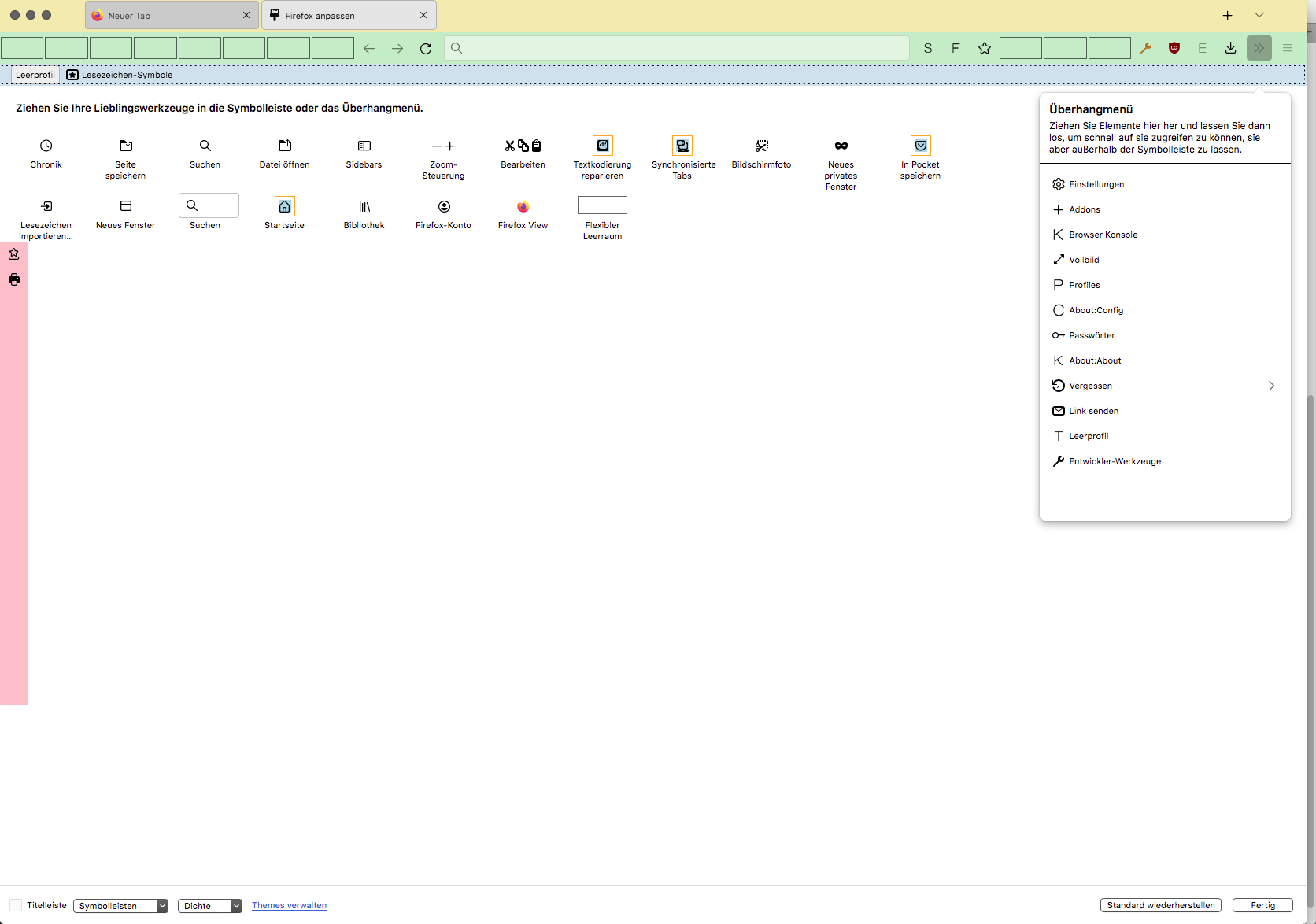Select Einstellungen in the overflow menu
Viewport: 1316px width, 924px height.
coord(1096,184)
